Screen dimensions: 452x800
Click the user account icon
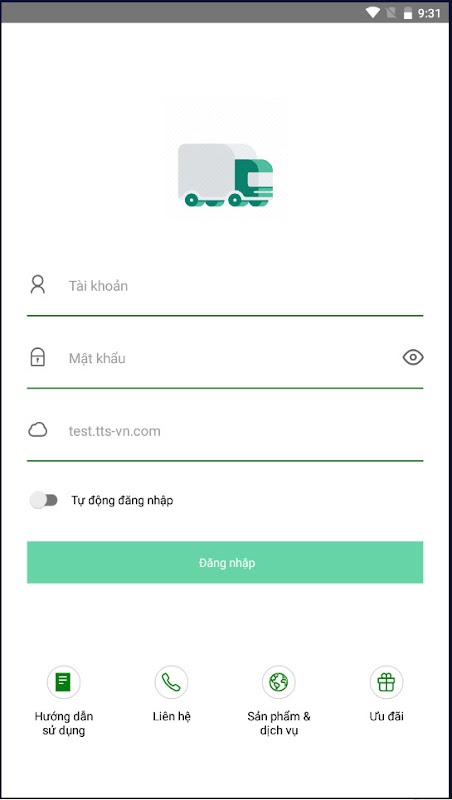point(37,285)
